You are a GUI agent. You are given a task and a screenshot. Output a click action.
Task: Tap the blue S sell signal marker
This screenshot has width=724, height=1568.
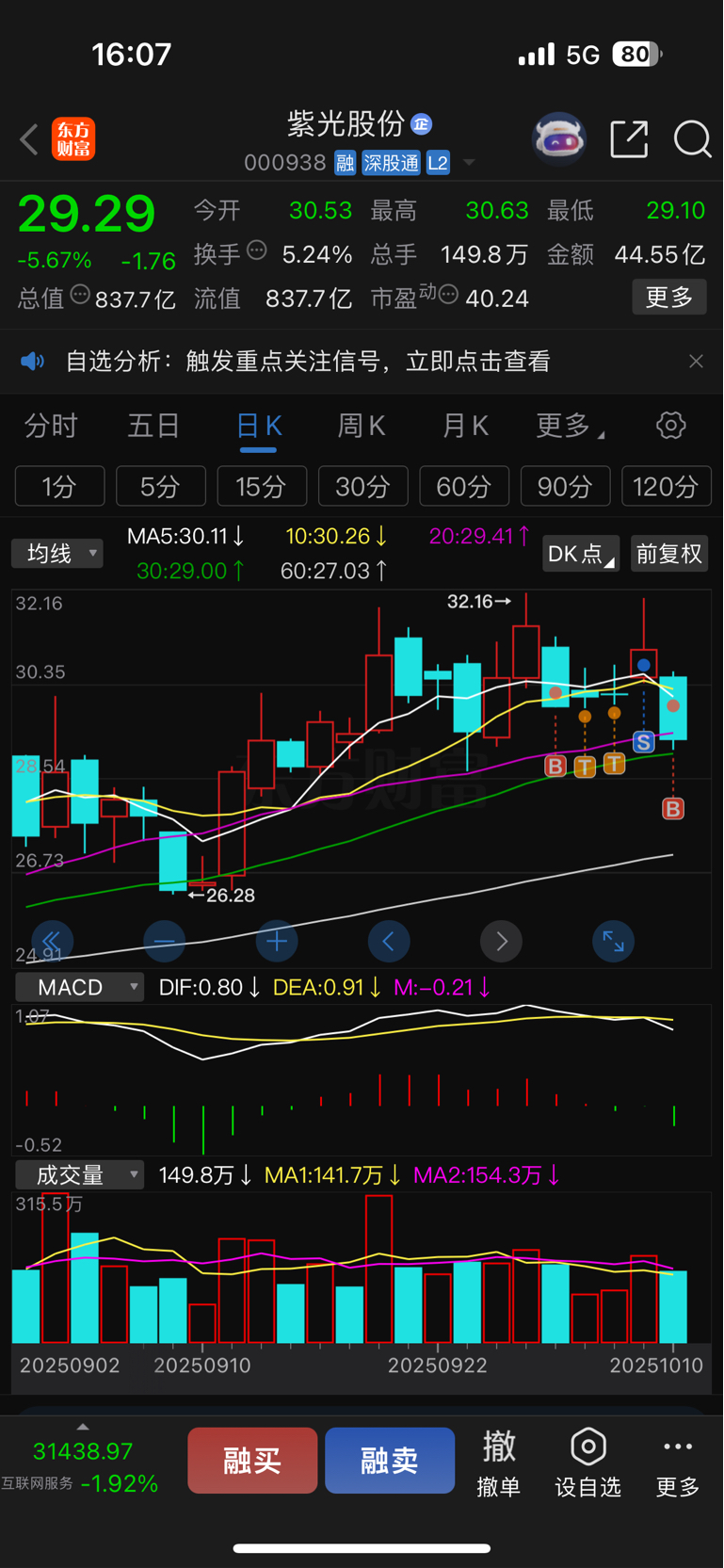(x=644, y=742)
